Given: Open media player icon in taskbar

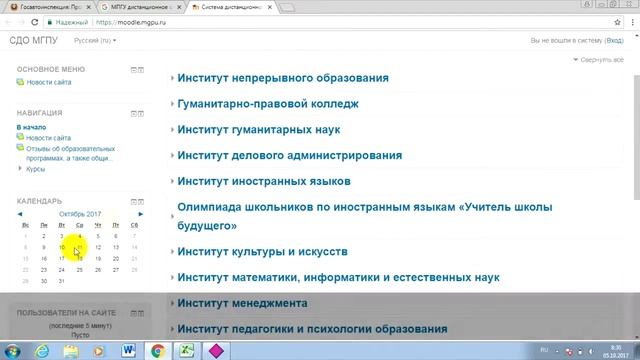Looking at the screenshot, I should pos(99,351).
